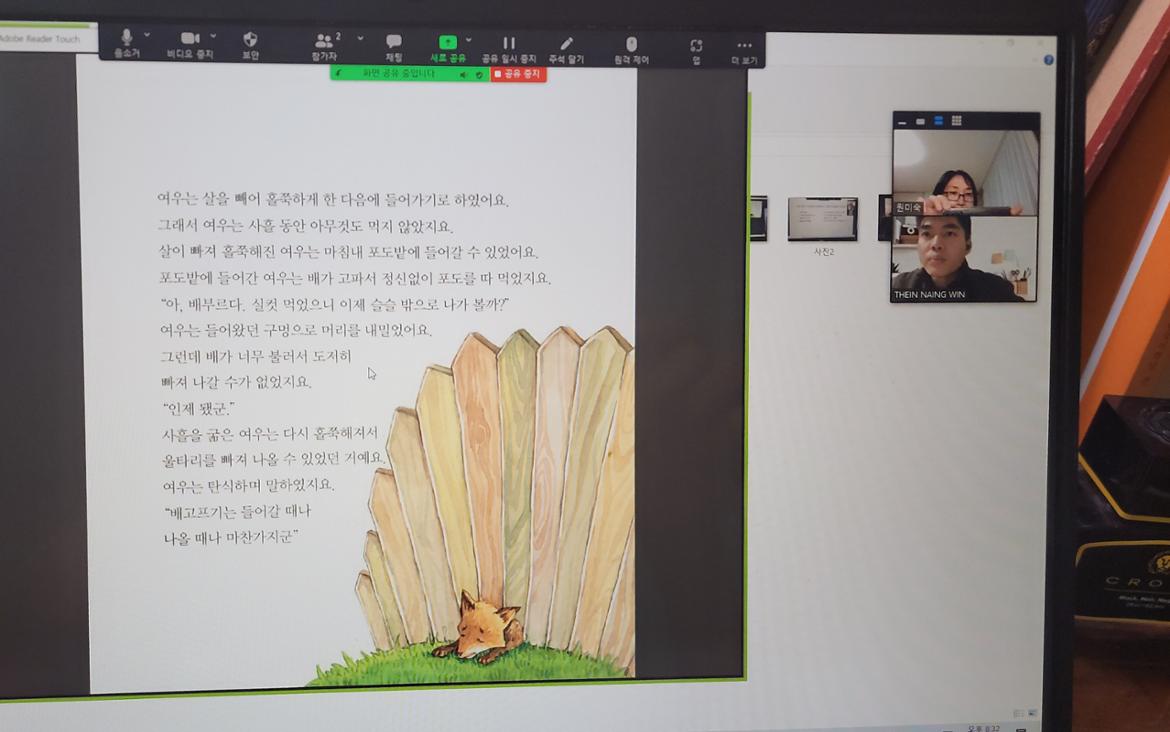Screen dimensions: 1170x732
Task: Select THEIN NAING WIN video tile
Action: [964, 259]
